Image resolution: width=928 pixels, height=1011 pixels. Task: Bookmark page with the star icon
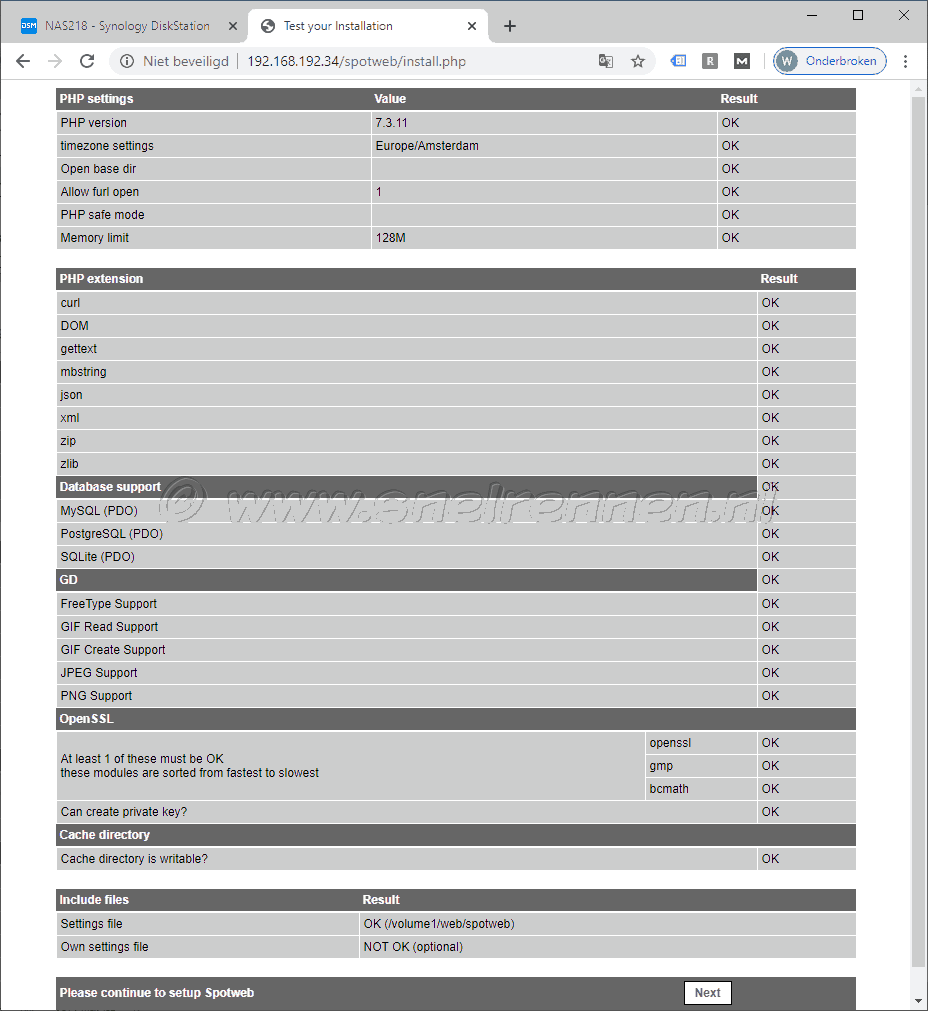638,61
